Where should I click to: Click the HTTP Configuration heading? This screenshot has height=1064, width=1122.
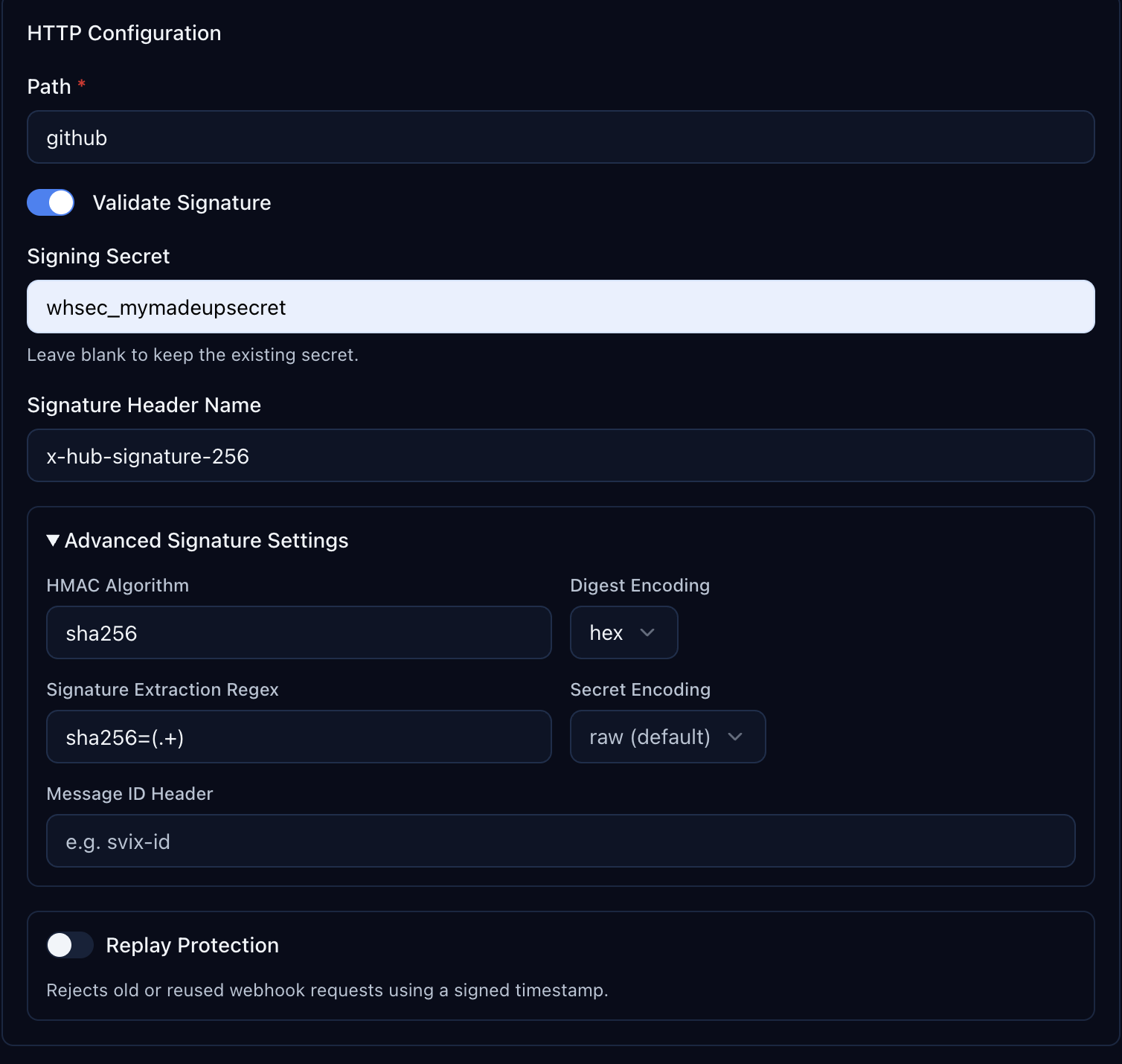(x=124, y=33)
